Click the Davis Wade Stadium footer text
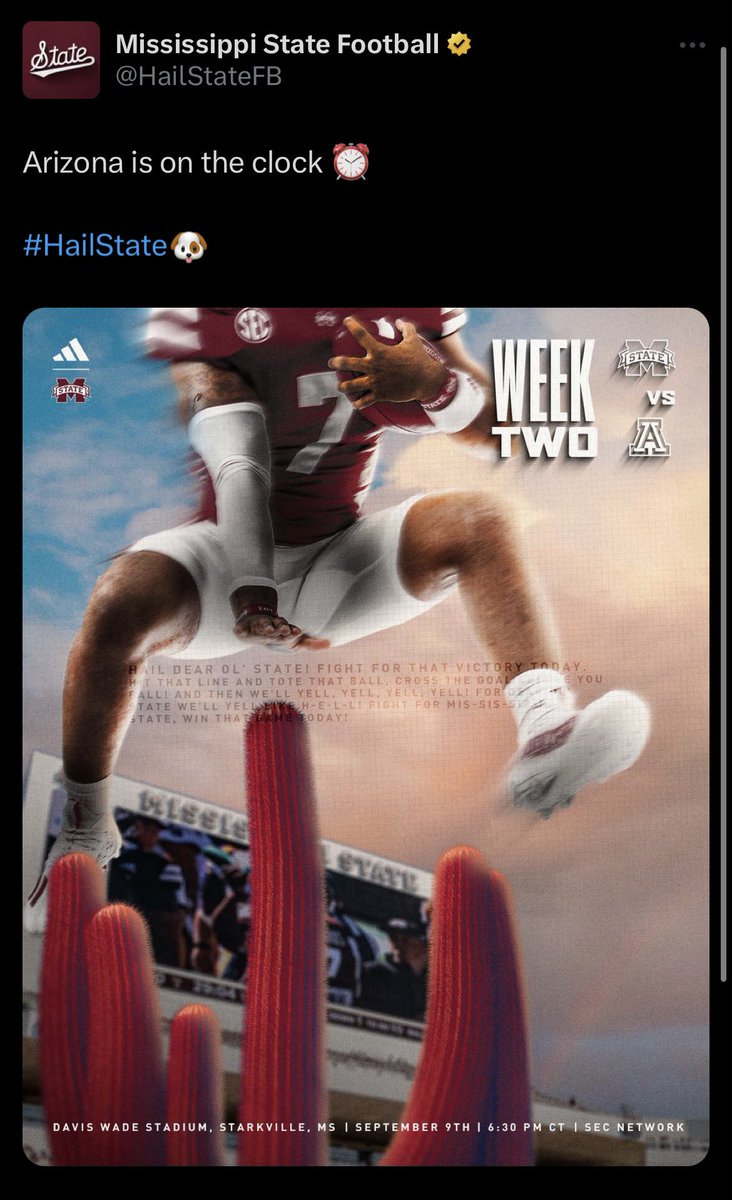 point(369,1127)
